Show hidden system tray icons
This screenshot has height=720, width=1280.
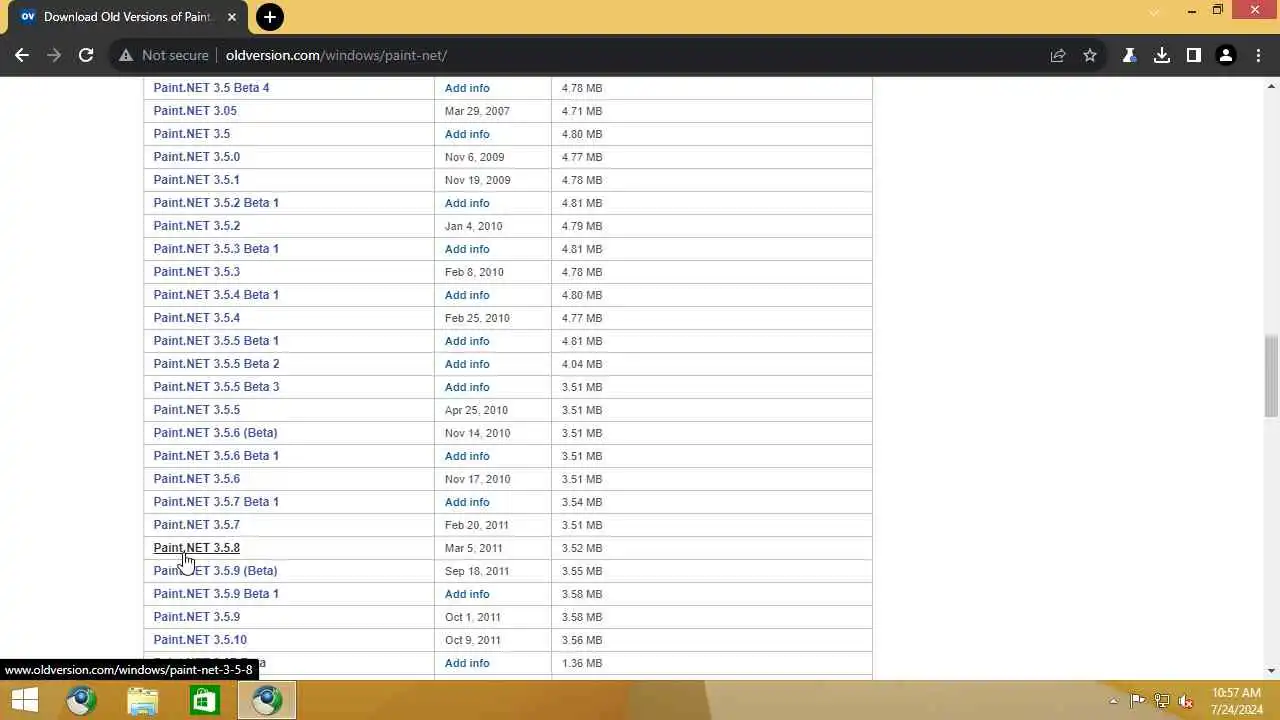pos(1113,701)
